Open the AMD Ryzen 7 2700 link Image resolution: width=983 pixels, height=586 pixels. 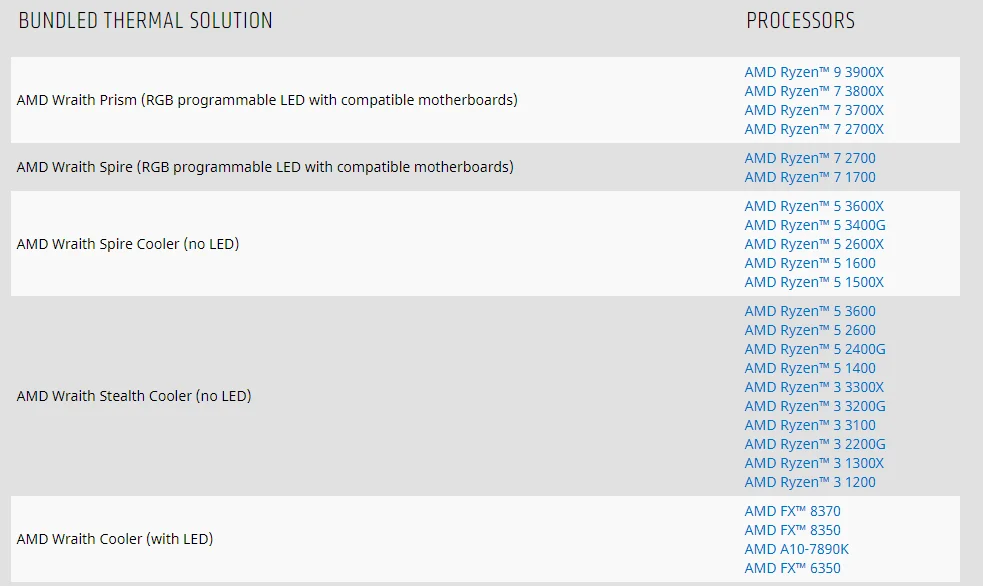(x=810, y=158)
